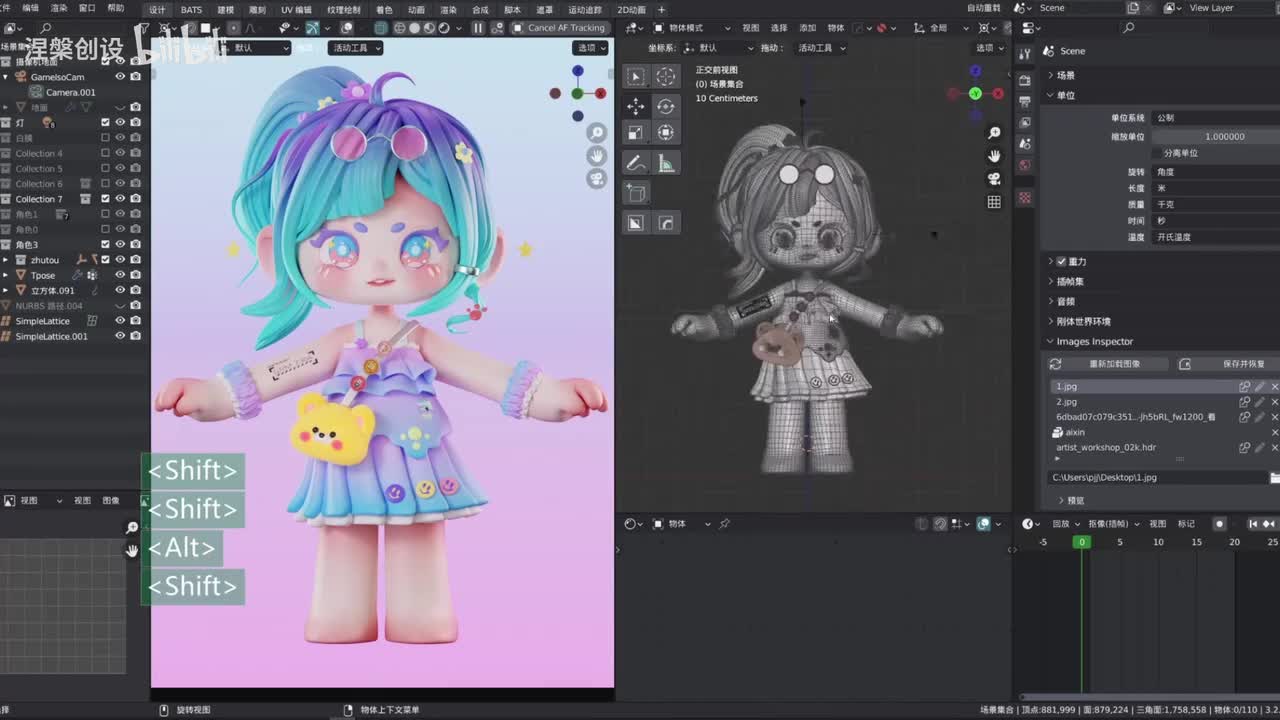
Task: Click the pan hand icon in right viewport
Action: click(994, 156)
